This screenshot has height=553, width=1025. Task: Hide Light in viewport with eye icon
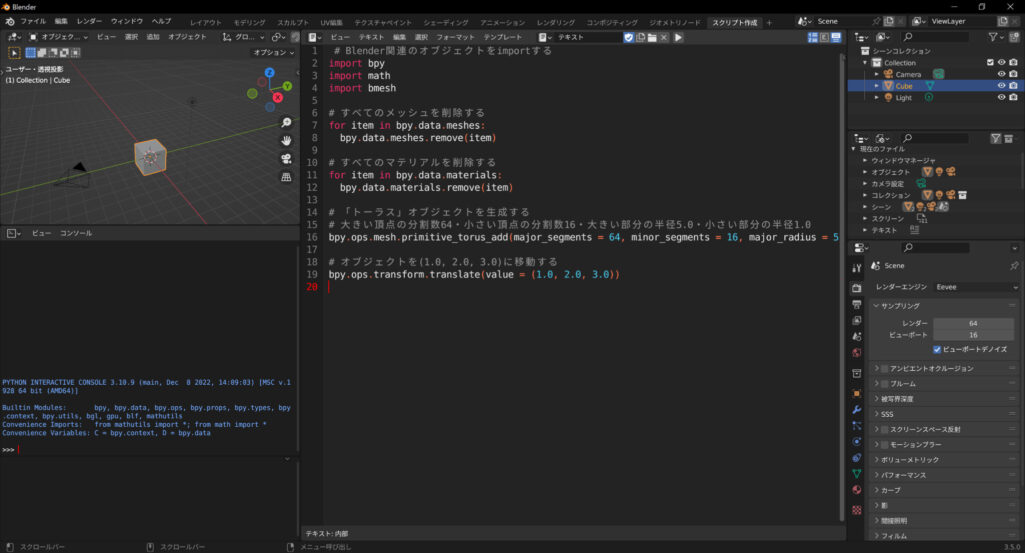(1001, 97)
